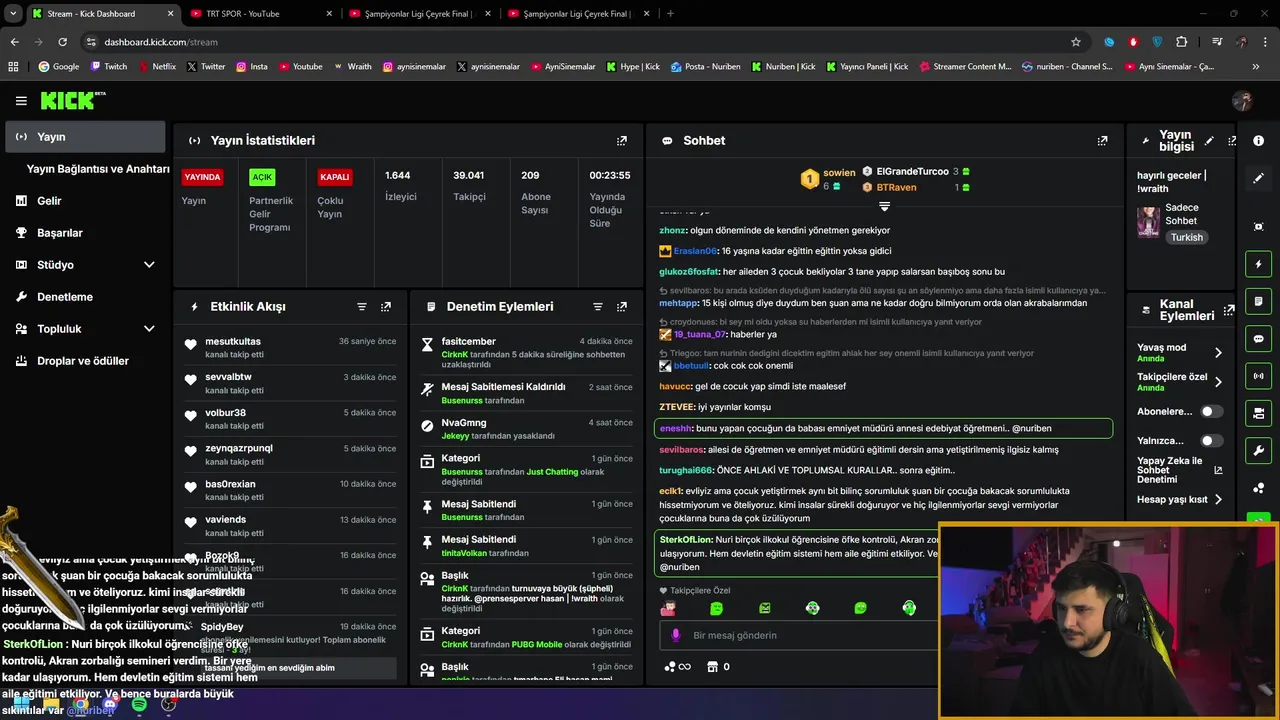Open the new tab plus button
The width and height of the screenshot is (1280, 720).
click(x=670, y=14)
